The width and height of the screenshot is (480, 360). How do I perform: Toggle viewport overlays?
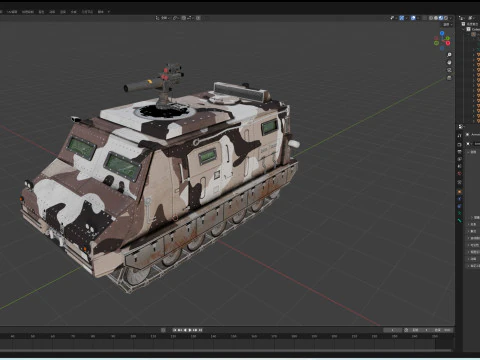(x=413, y=18)
